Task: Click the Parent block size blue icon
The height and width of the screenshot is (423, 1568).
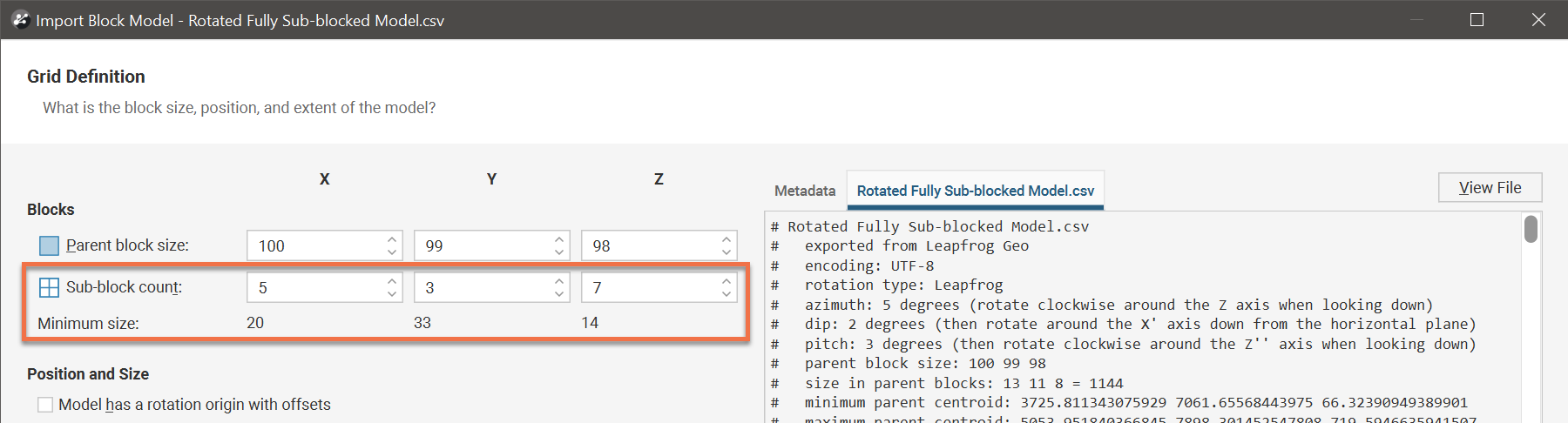Action: [x=50, y=245]
